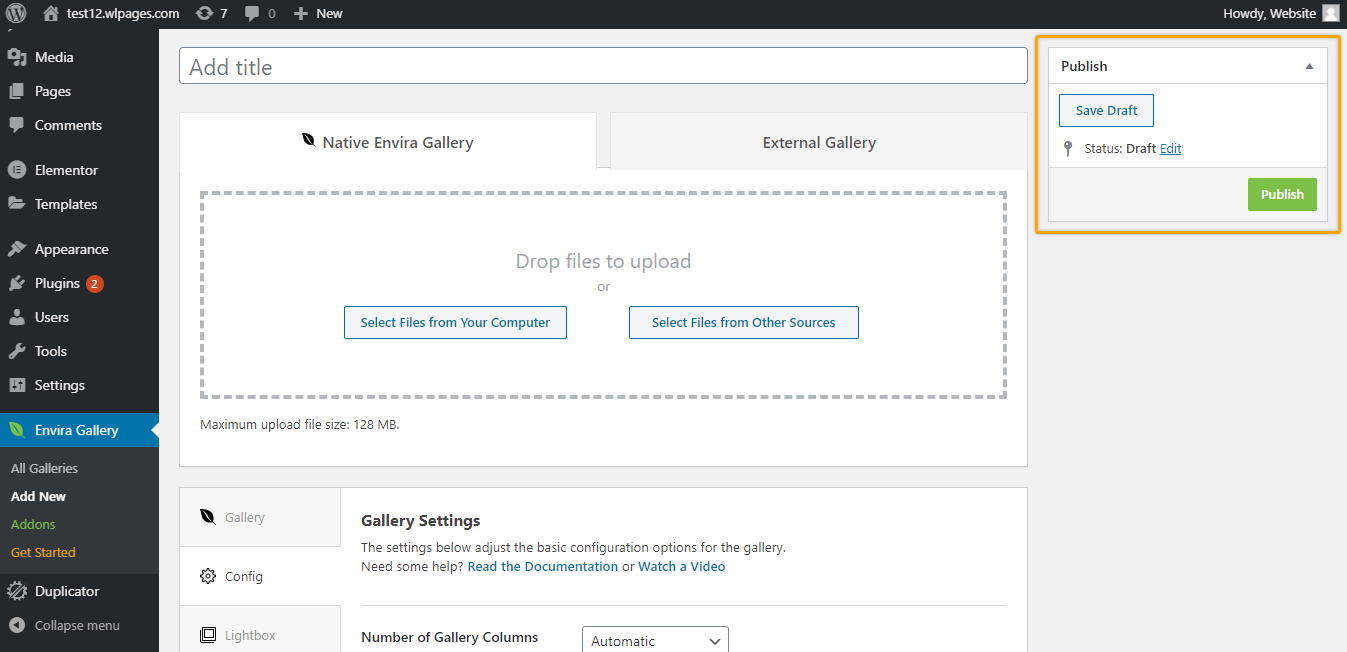Click the Envira Gallery leaf icon in sidebar

point(17,430)
